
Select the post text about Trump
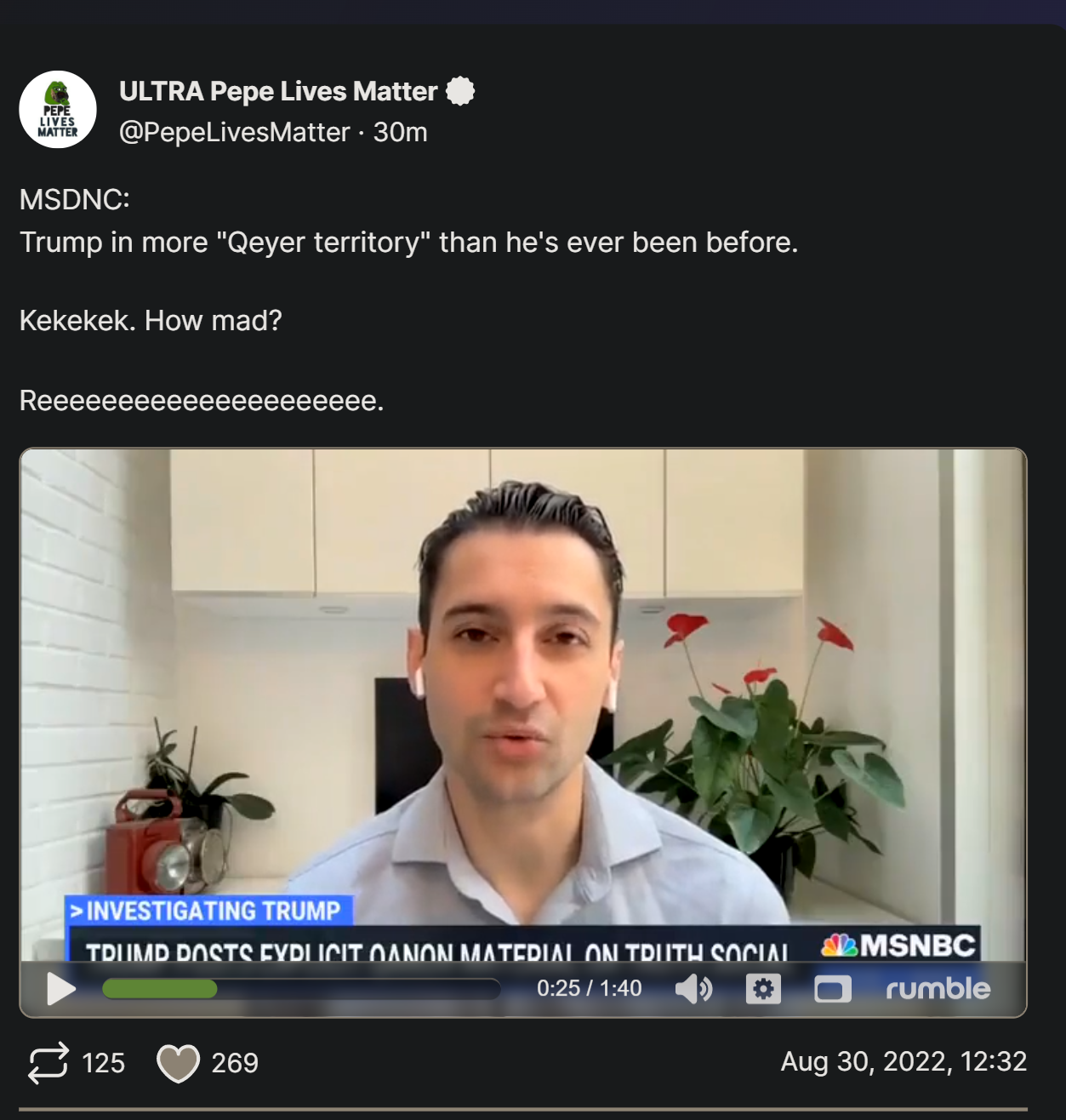[x=409, y=243]
